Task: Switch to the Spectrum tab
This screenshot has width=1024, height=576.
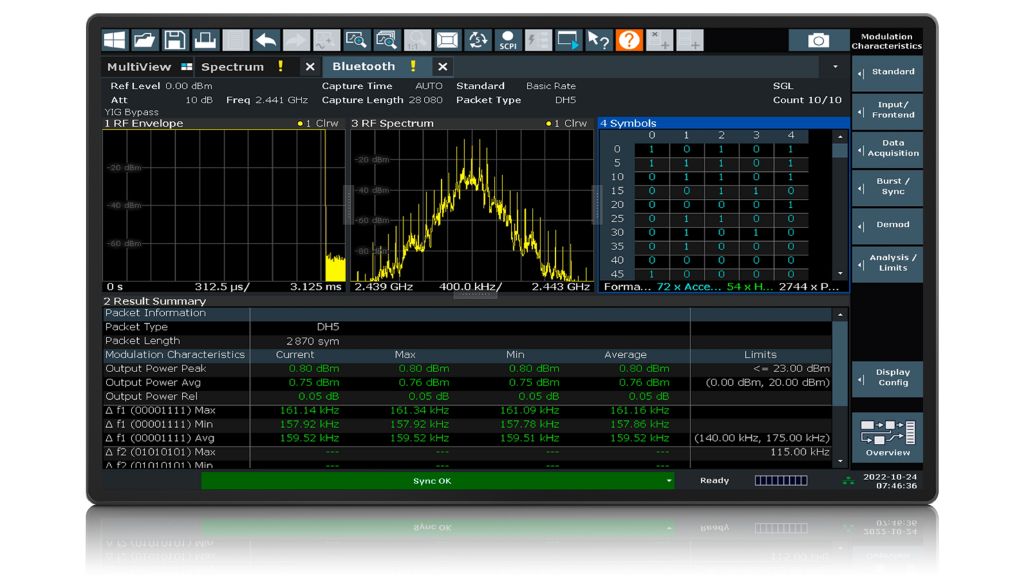Action: coord(232,67)
